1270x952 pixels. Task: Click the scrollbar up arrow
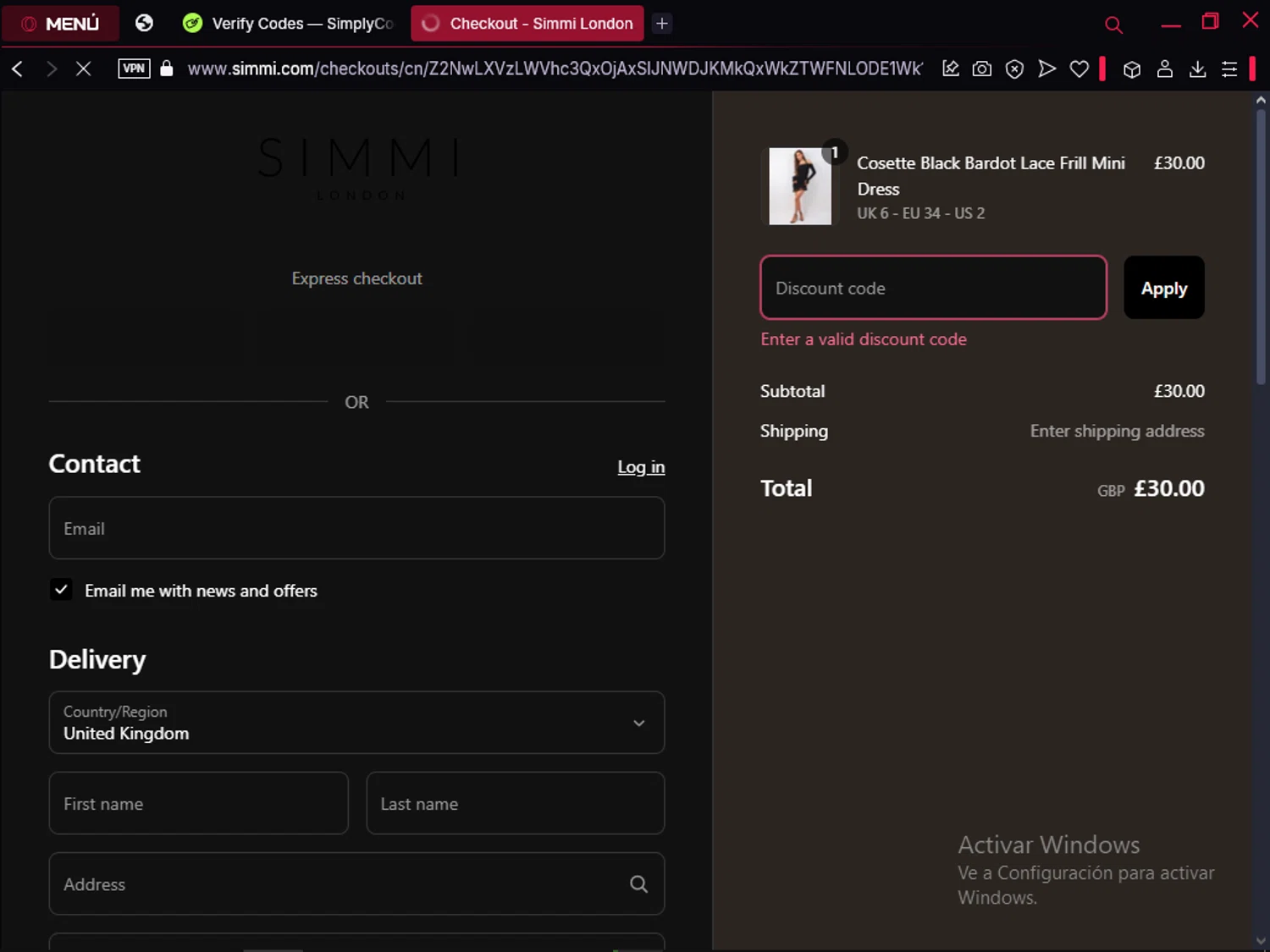click(1261, 100)
